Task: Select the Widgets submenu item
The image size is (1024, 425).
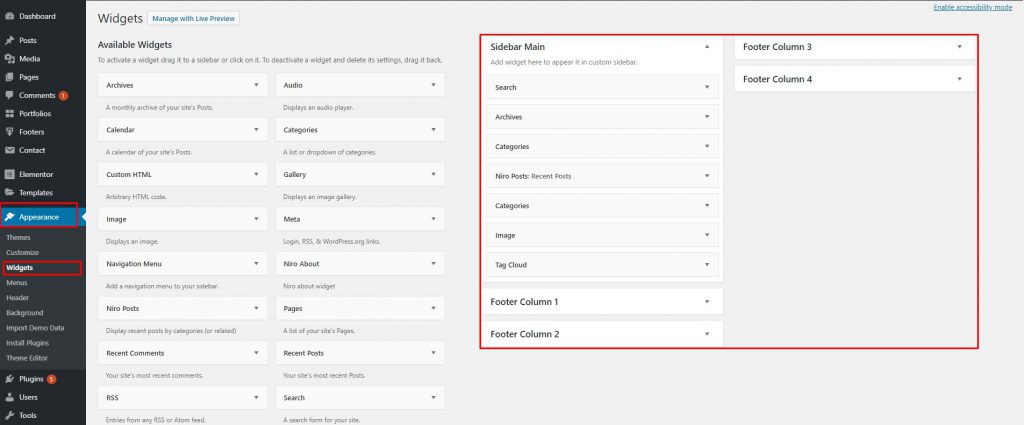Action: pyautogui.click(x=20, y=268)
